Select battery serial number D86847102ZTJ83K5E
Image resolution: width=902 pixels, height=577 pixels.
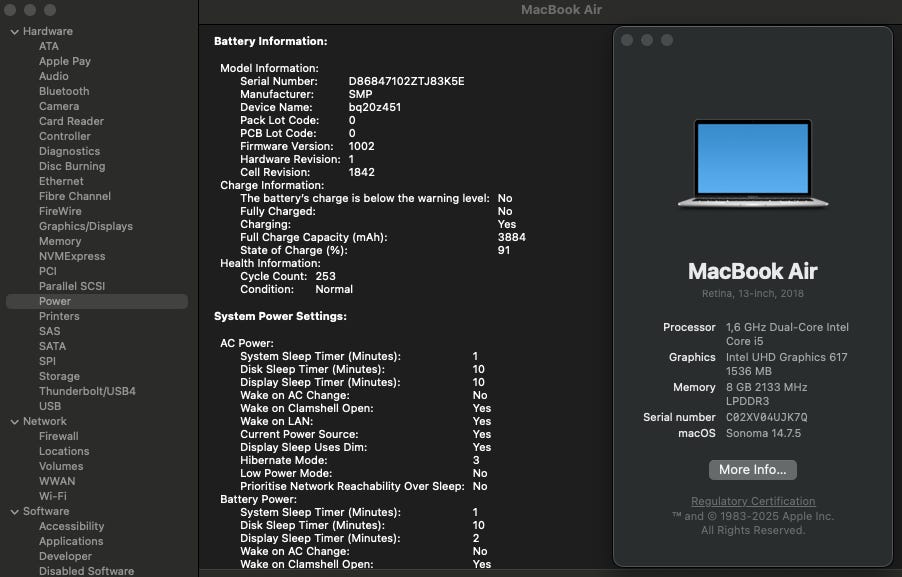tap(406, 81)
